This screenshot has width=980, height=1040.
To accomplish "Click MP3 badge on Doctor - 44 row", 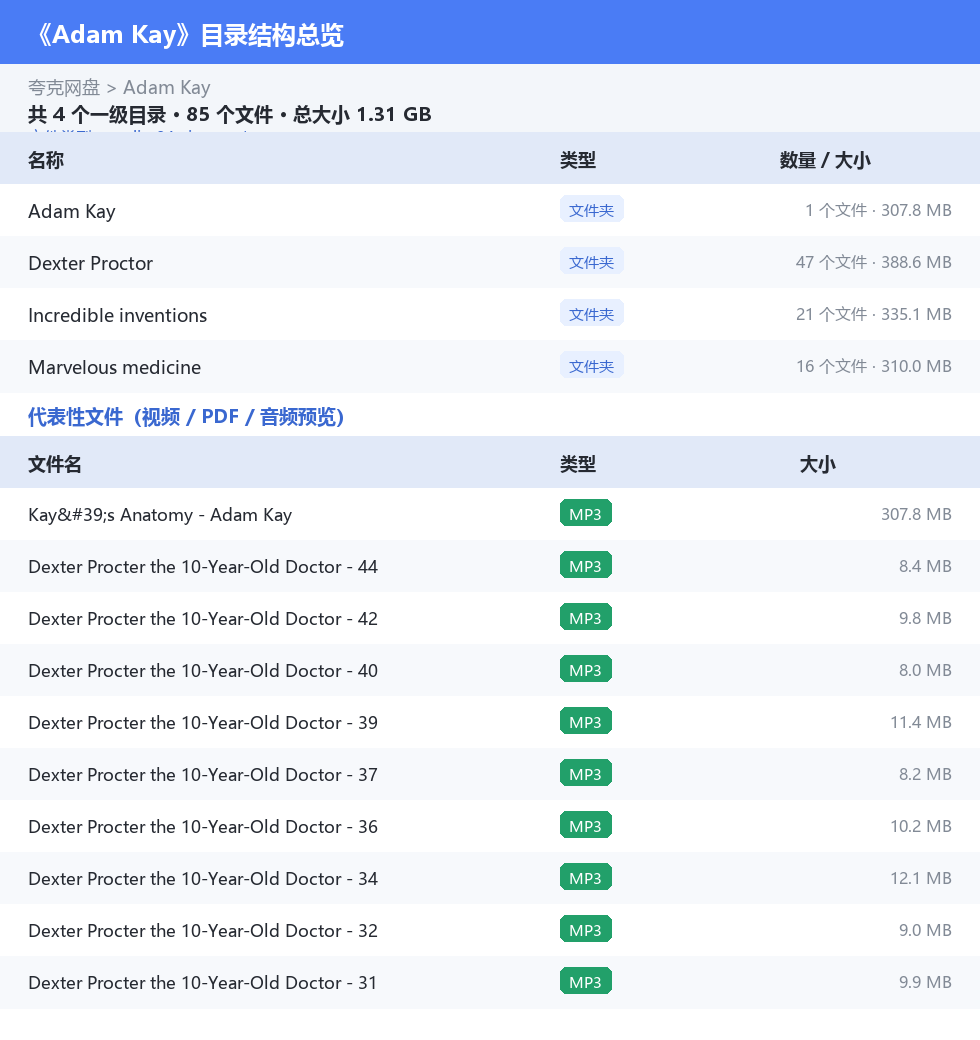I will coord(585,565).
